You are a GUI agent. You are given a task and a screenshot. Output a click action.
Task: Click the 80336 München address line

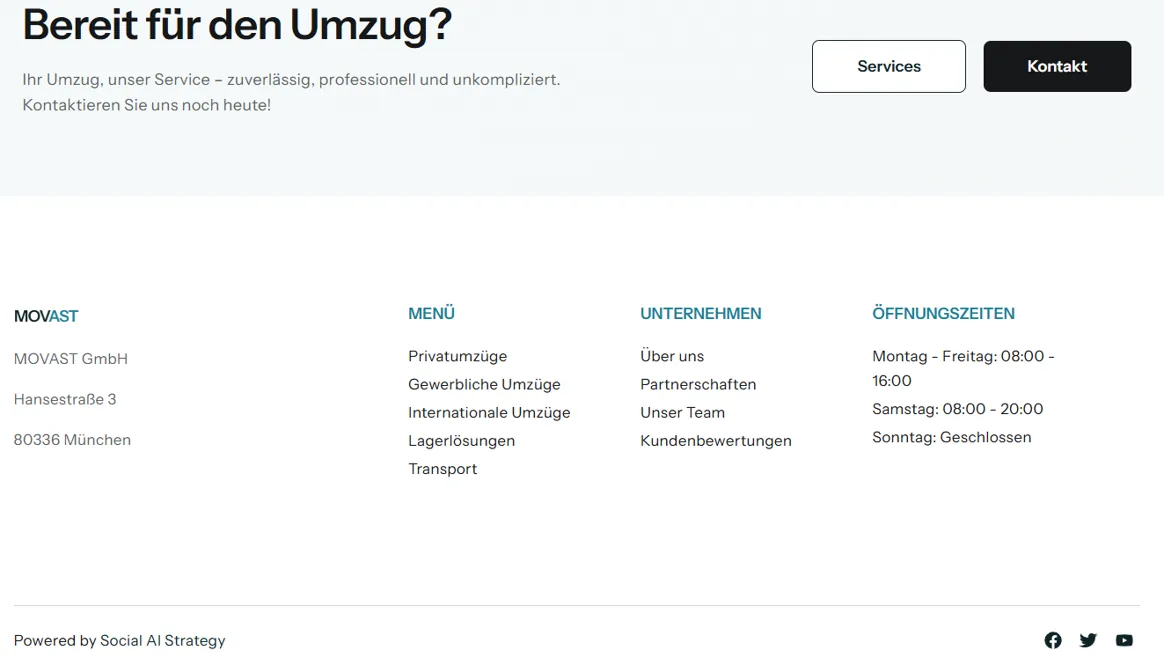click(x=72, y=440)
